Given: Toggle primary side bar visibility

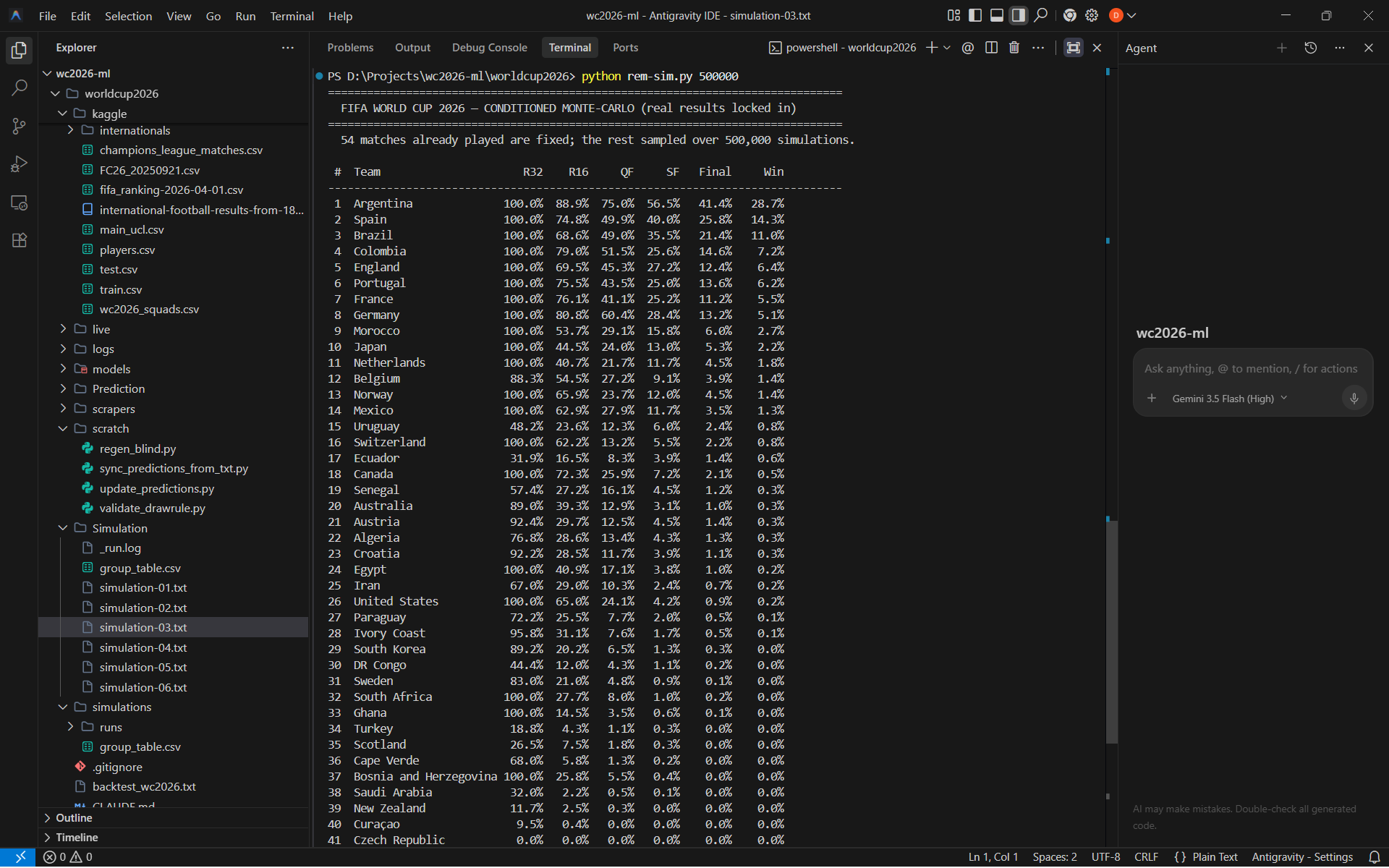Looking at the screenshot, I should 975,15.
